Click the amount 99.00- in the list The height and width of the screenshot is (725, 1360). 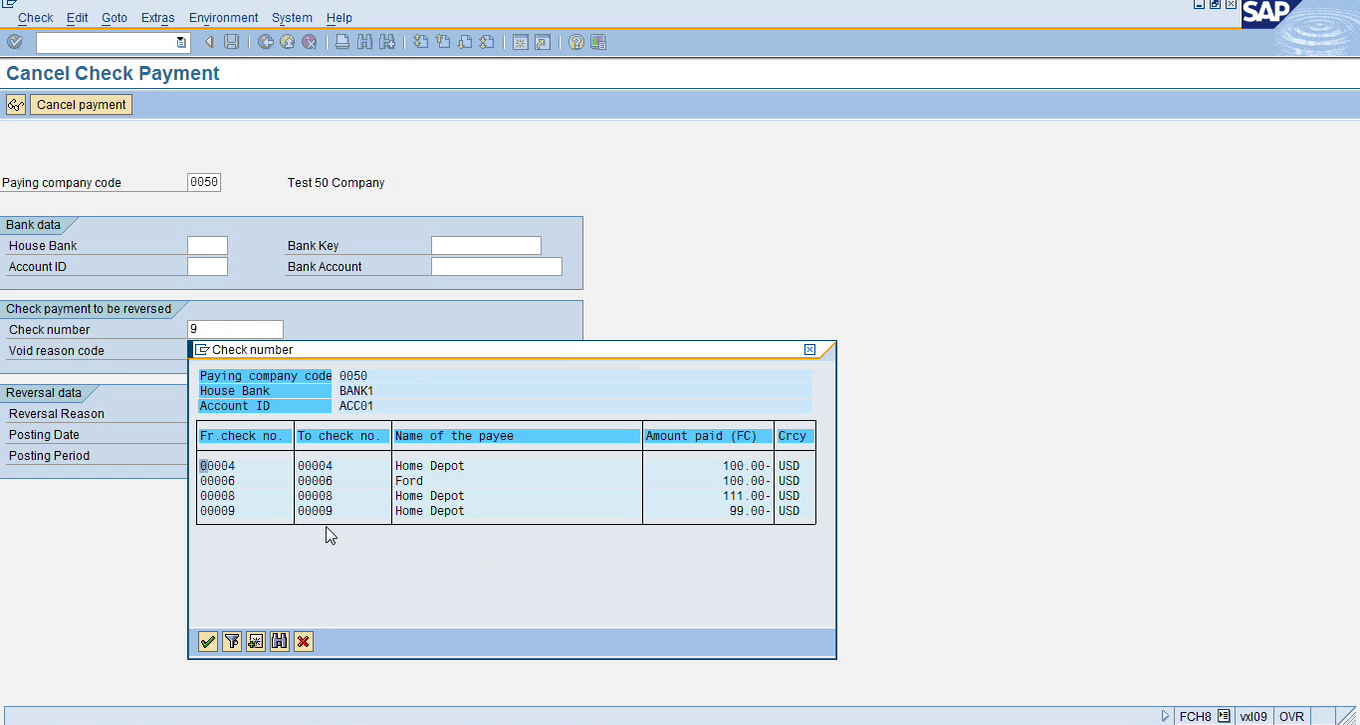pos(750,511)
